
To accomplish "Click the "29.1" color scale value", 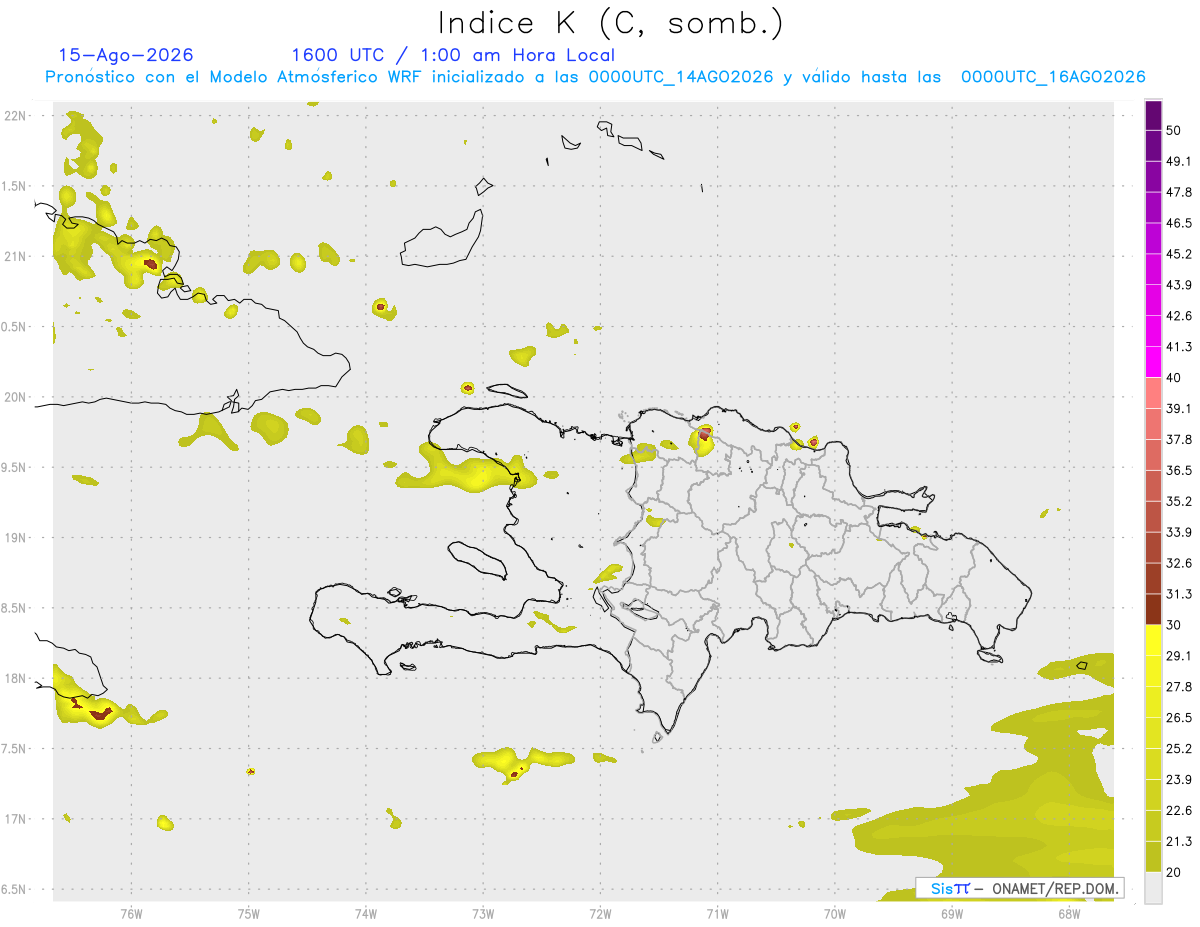I will [1179, 656].
